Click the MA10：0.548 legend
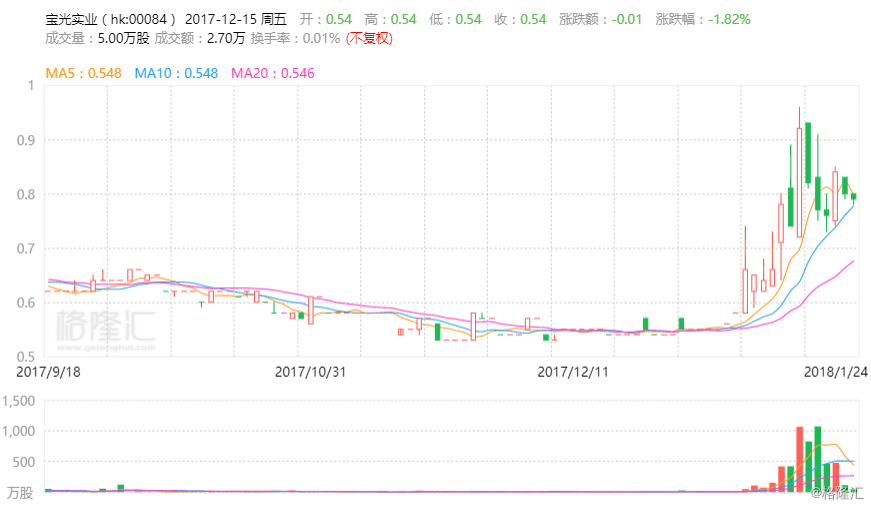This screenshot has width=871, height=507. (176, 73)
